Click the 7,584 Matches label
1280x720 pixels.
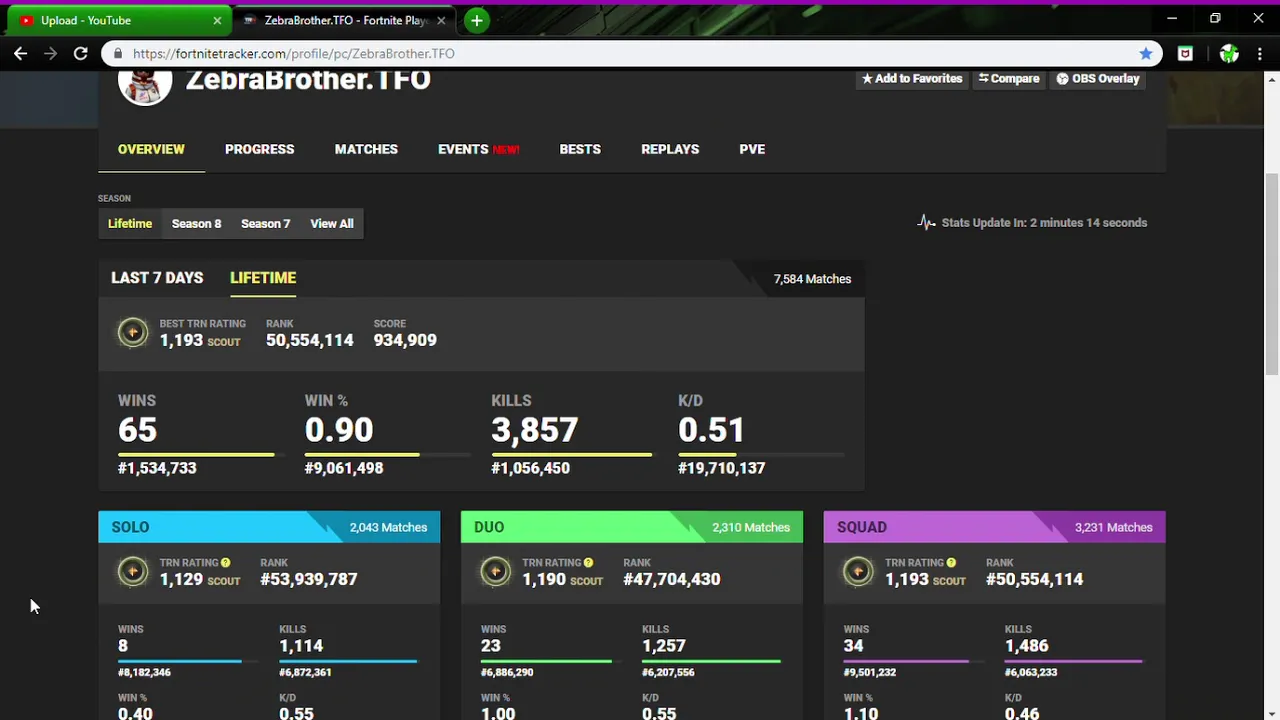(x=812, y=279)
